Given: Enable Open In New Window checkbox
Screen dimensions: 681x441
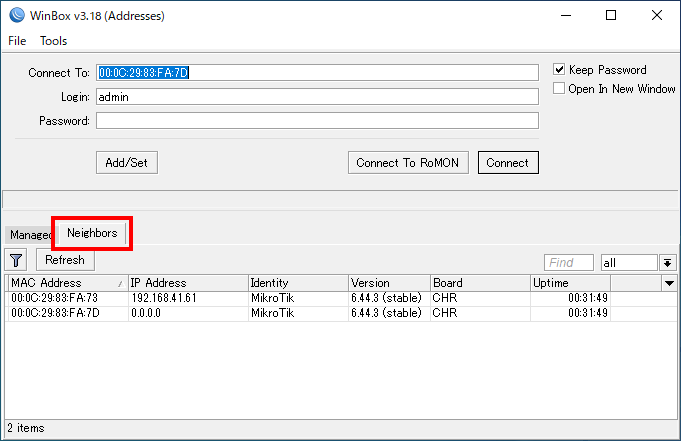Looking at the screenshot, I should 559,89.
